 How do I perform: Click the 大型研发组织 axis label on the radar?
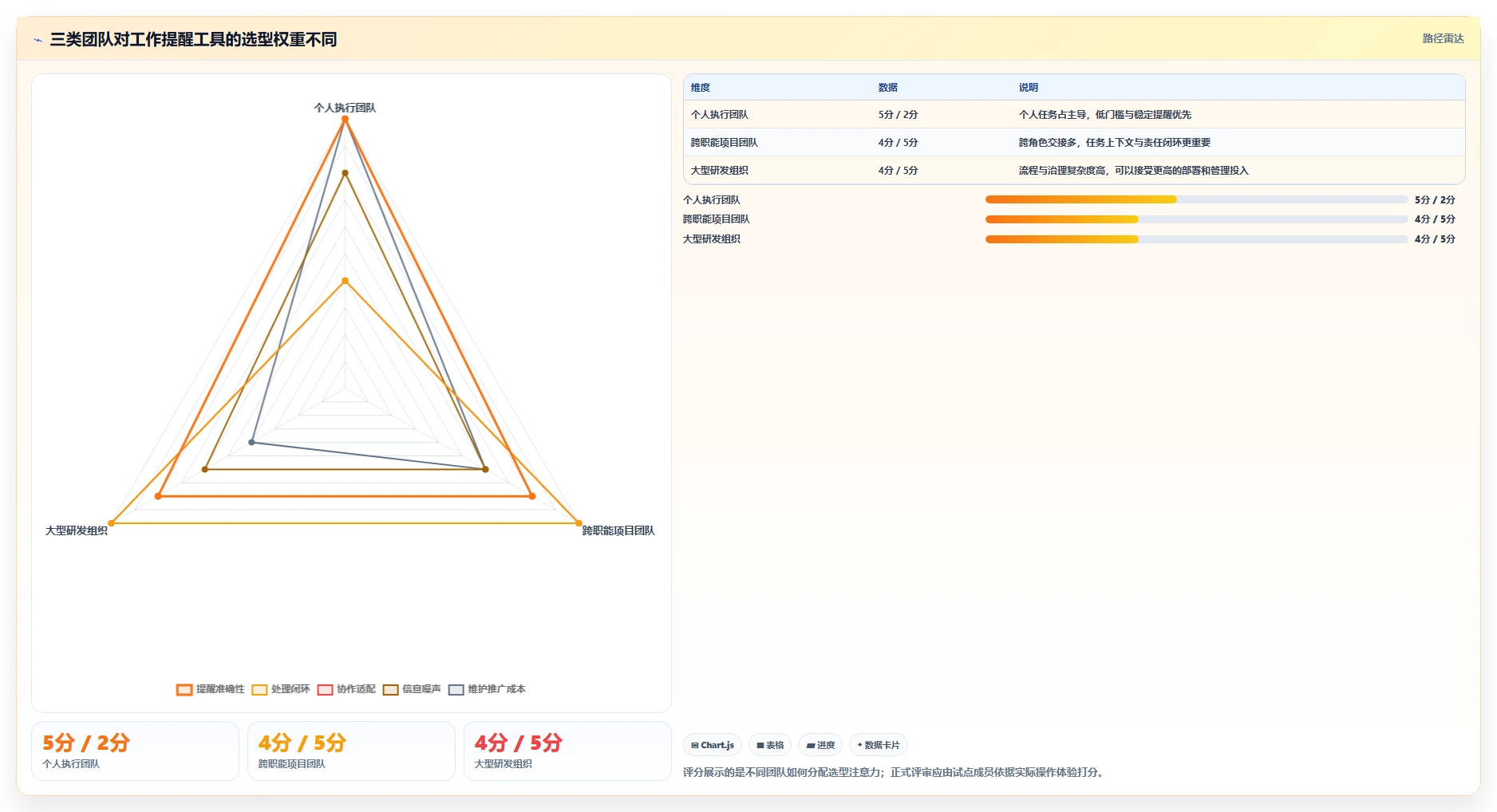point(77,530)
